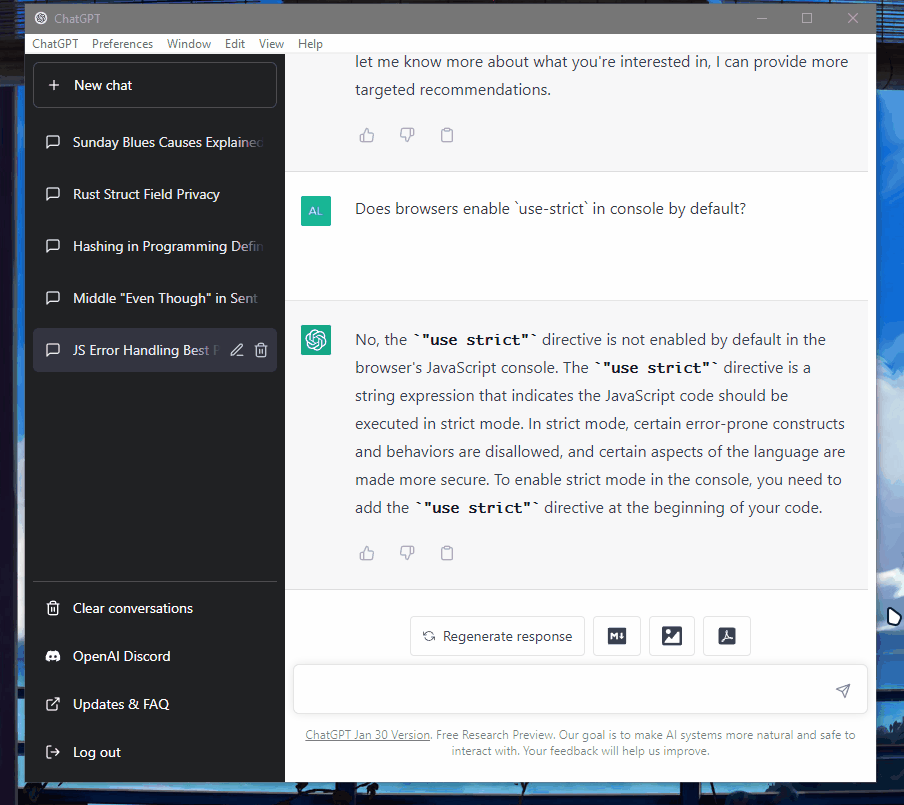Rename JS Error Handling chat with pencil icon

[237, 350]
